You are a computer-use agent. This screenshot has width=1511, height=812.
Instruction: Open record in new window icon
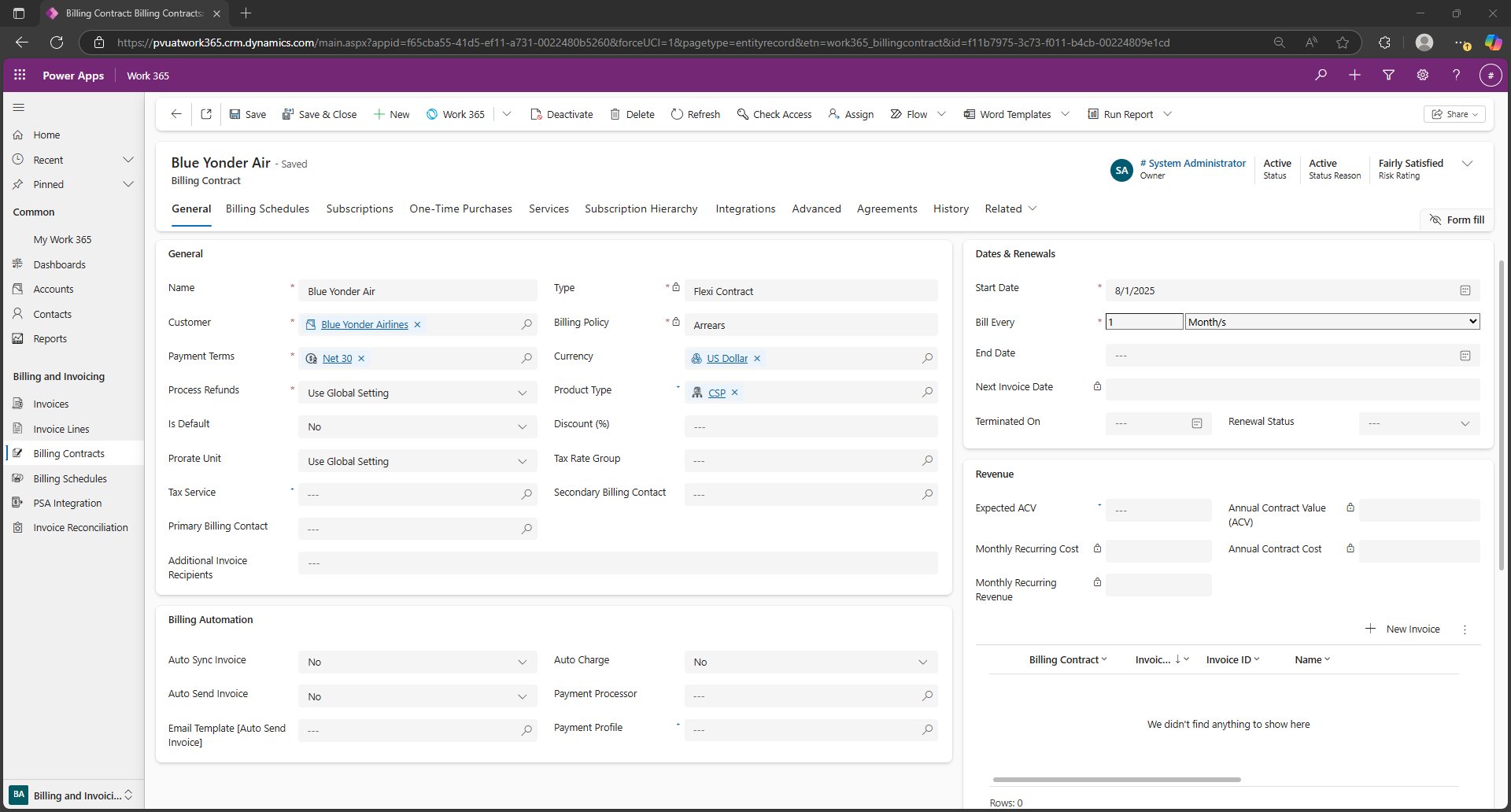tap(206, 114)
